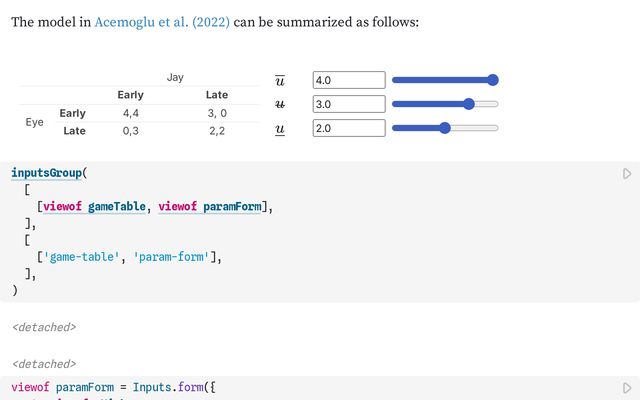Image resolution: width=640 pixels, height=400 pixels.
Task: Click Eye's Late row label
Action: (x=73, y=131)
